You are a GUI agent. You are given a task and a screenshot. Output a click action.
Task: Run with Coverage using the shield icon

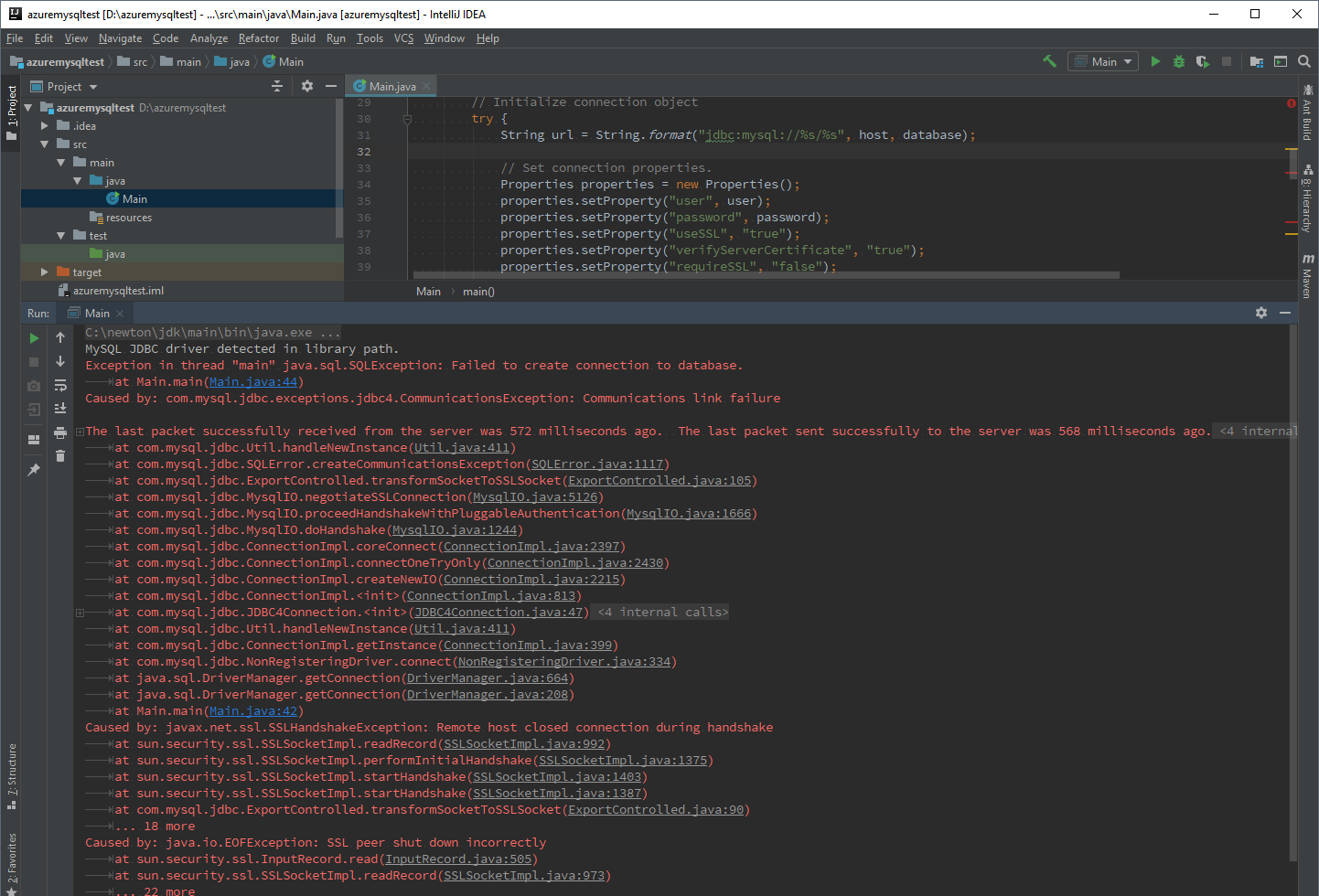pos(1202,61)
